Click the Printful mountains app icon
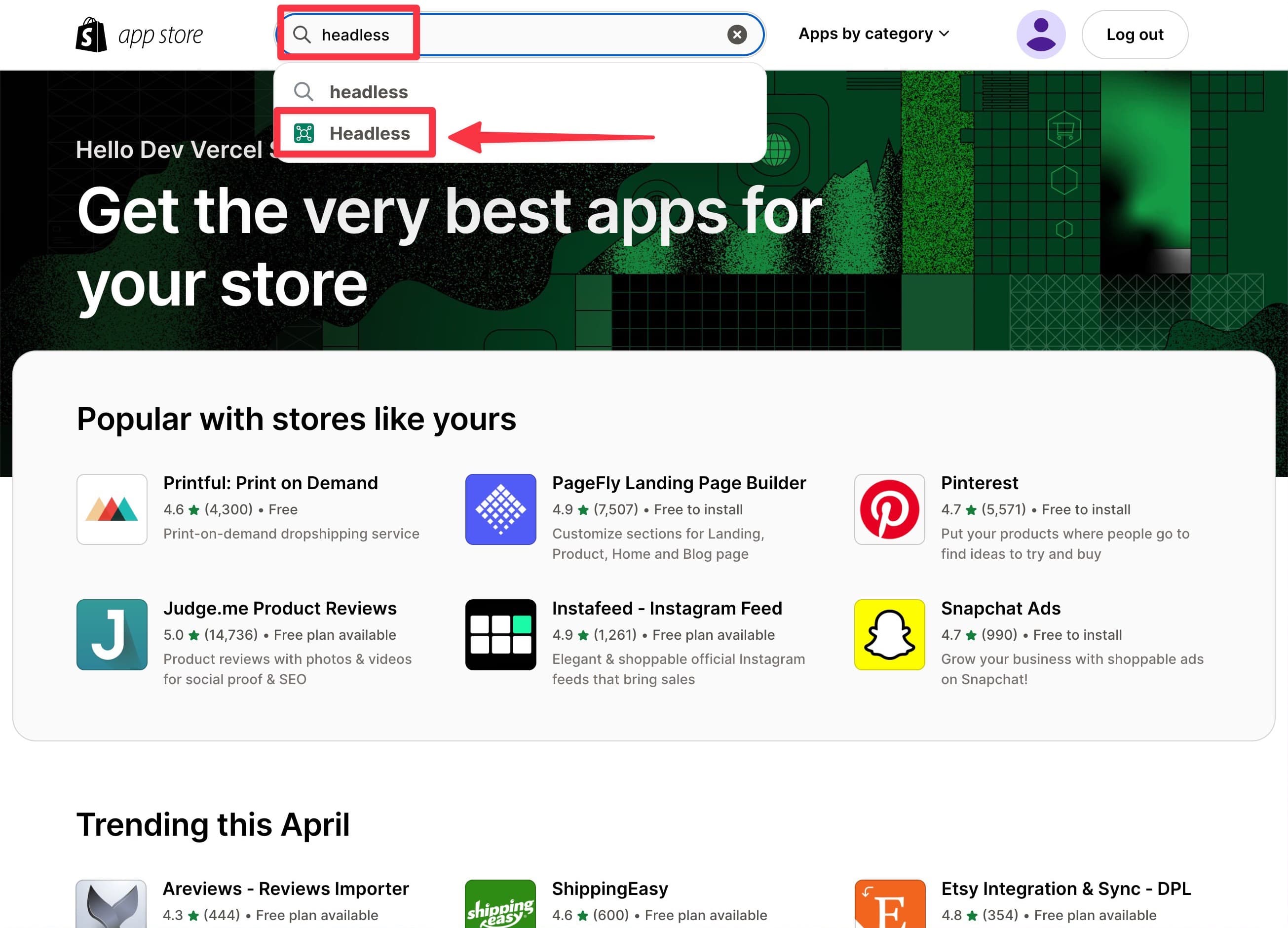Screen dimensions: 1288x928 click(112, 509)
